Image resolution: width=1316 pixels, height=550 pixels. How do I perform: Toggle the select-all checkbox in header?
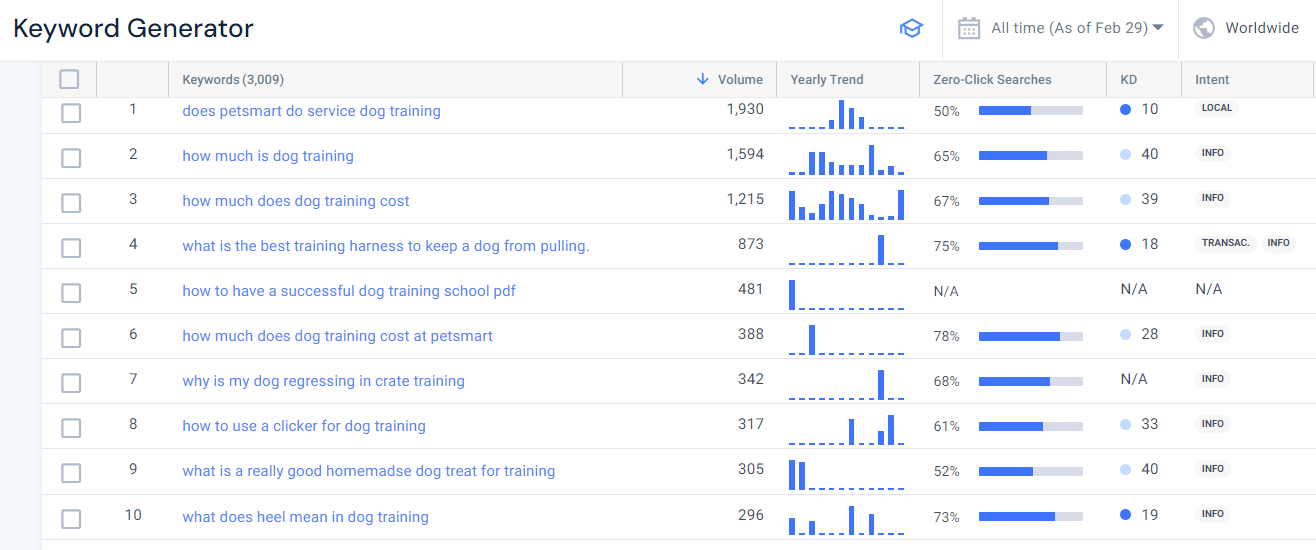69,79
